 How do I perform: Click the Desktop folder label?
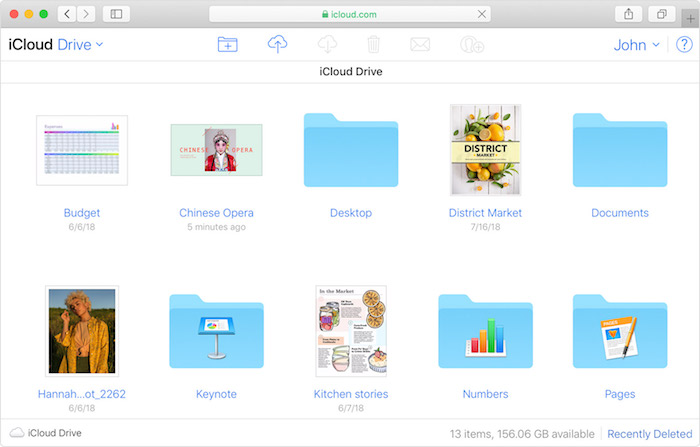pos(351,213)
